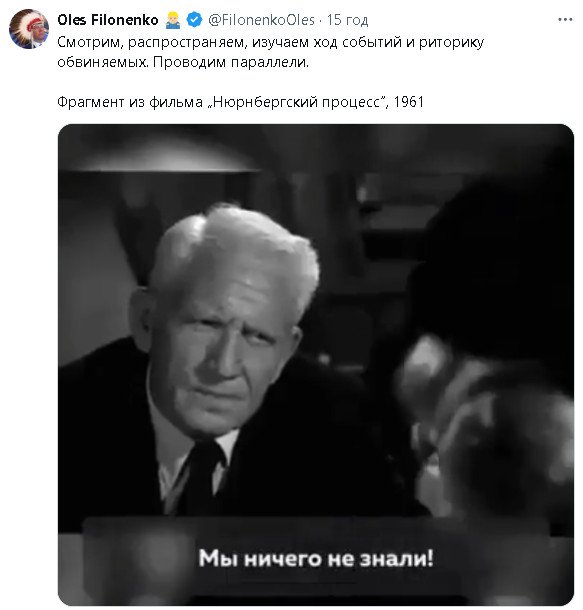Click the film title 'Нюрнбергский процесс'

pyautogui.click(x=296, y=102)
